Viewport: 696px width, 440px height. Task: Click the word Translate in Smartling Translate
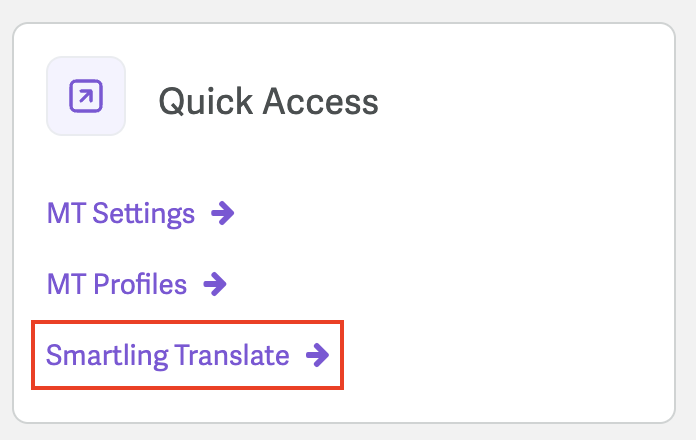click(x=232, y=355)
